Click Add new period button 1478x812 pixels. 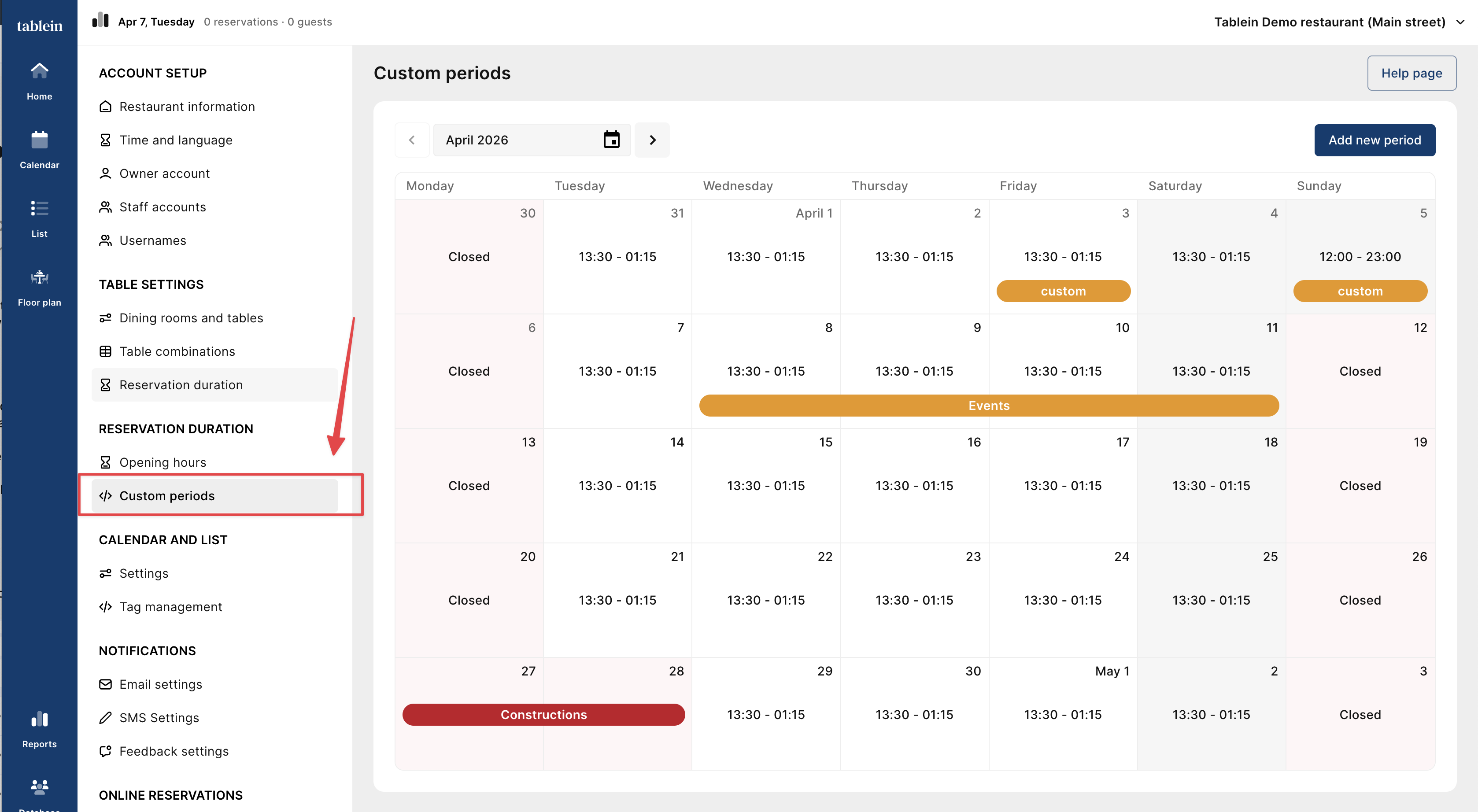pos(1374,140)
